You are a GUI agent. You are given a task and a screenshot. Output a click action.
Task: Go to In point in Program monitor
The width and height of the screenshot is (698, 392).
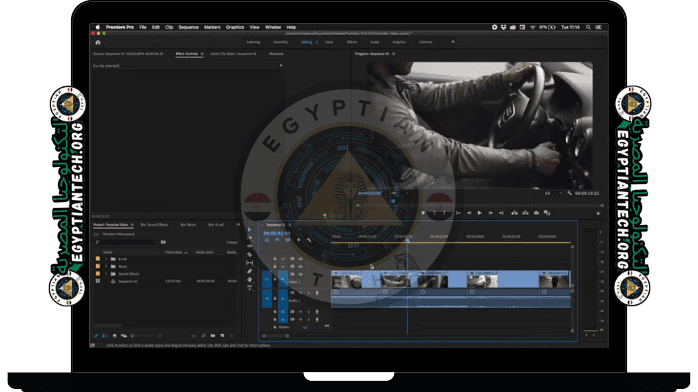click(x=458, y=213)
